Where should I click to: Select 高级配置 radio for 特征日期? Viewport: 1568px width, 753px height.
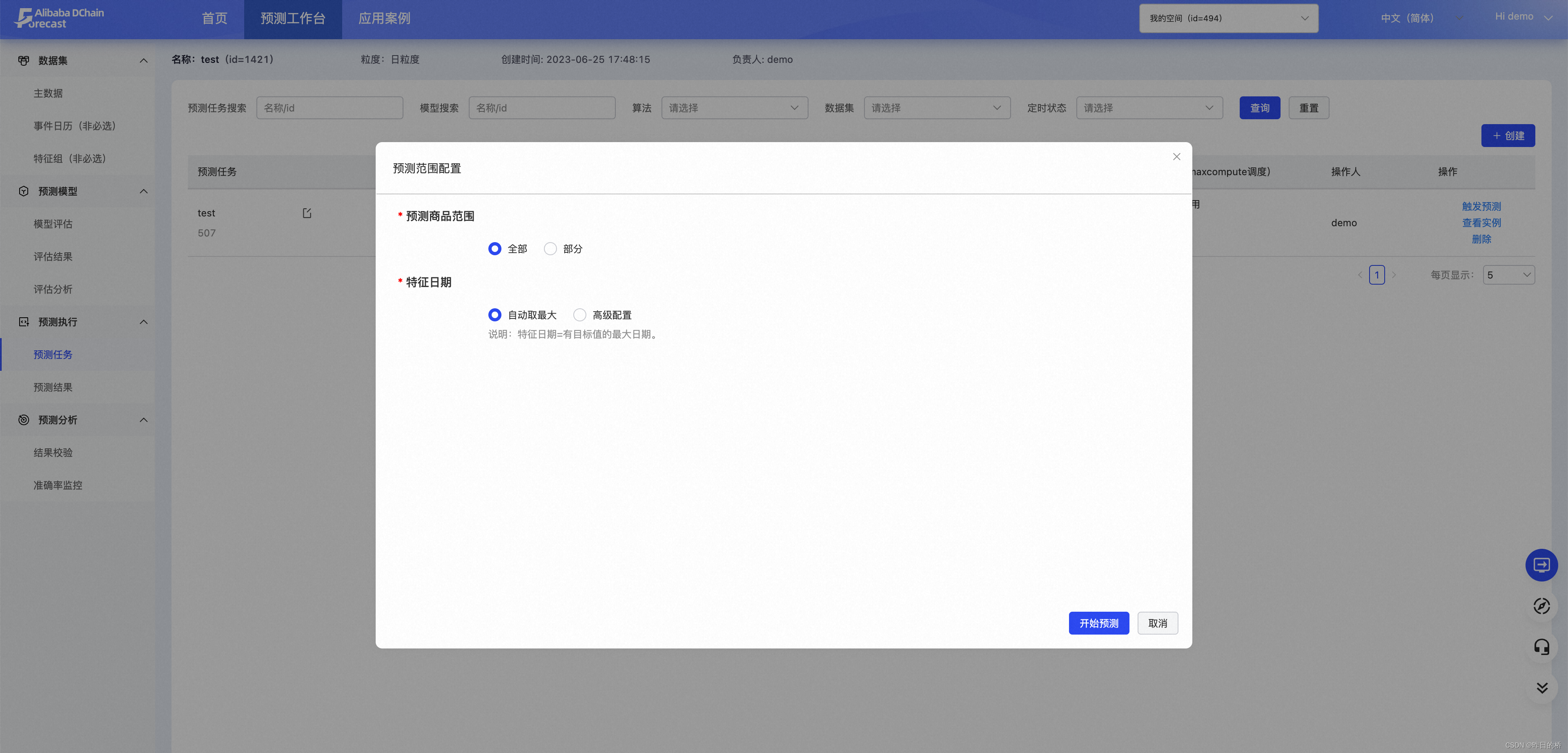(579, 315)
